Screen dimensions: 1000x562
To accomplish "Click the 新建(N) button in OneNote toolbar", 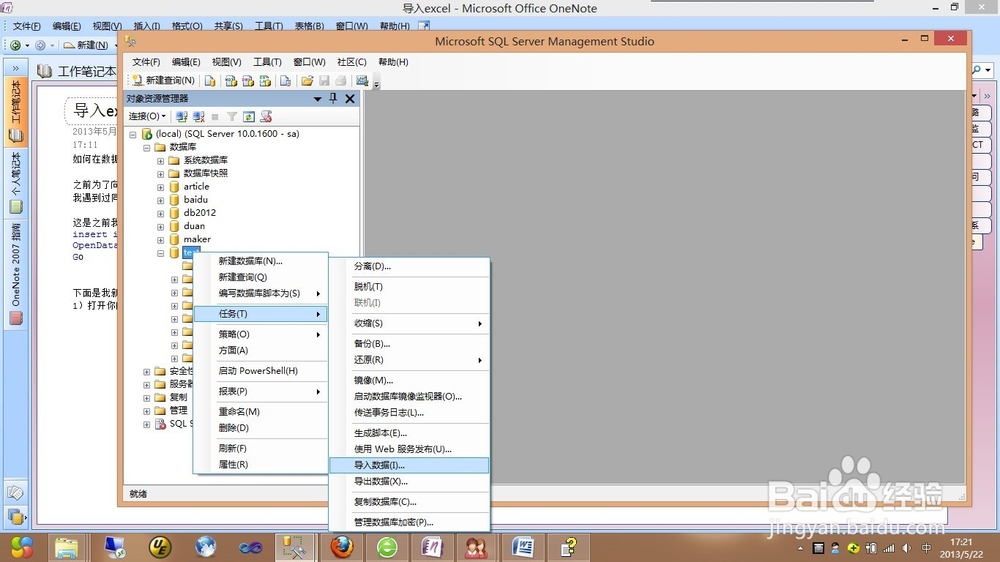I will click(86, 45).
